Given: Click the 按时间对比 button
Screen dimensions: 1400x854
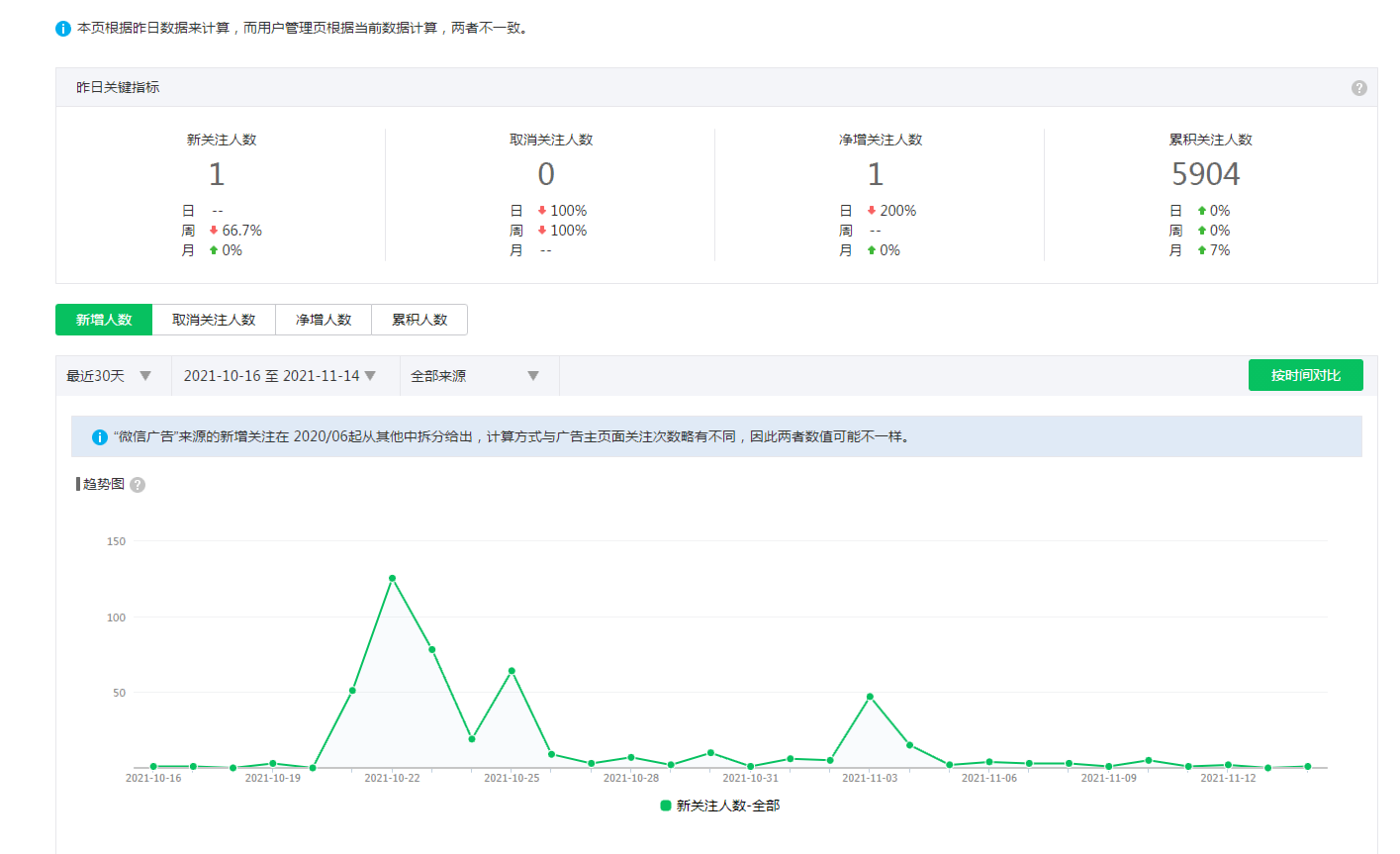Looking at the screenshot, I should (1305, 375).
